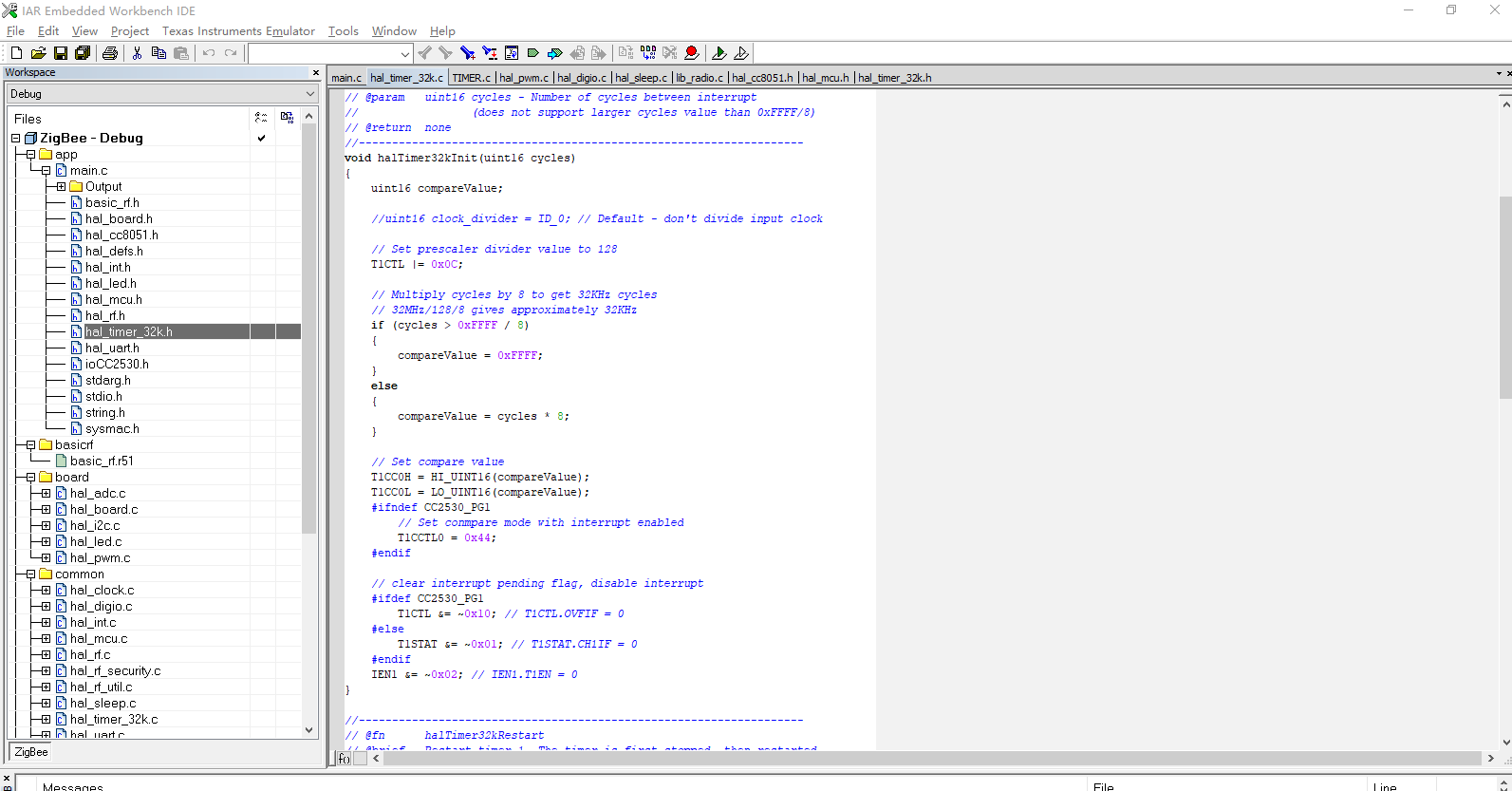Copy selection with toolbar copy icon
The width and height of the screenshot is (1512, 791).
(x=159, y=53)
